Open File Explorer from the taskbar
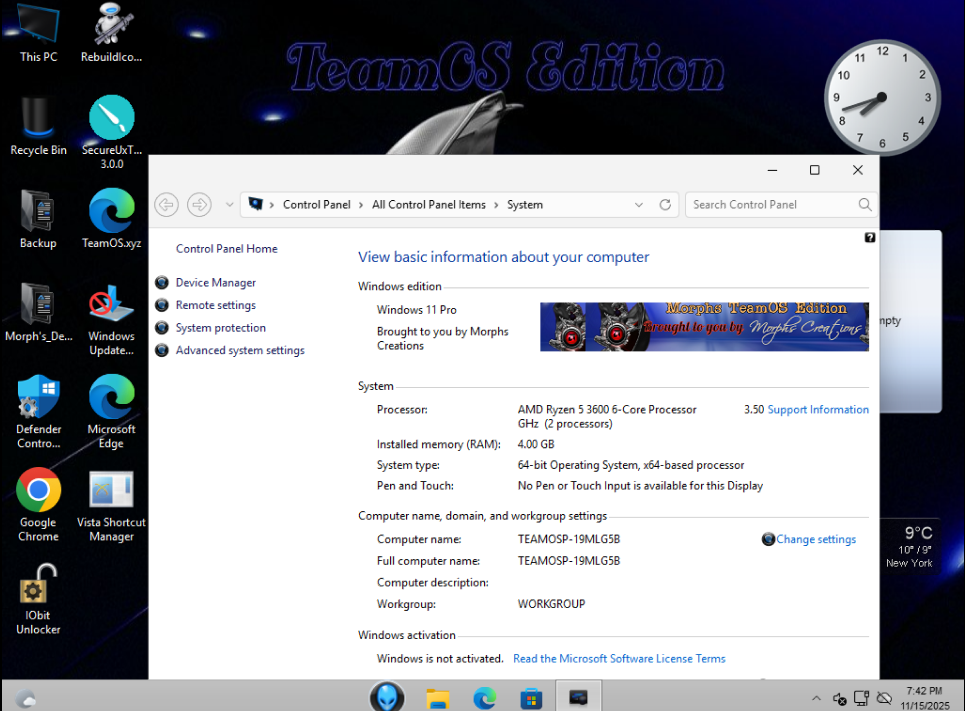965x711 pixels. tap(437, 697)
